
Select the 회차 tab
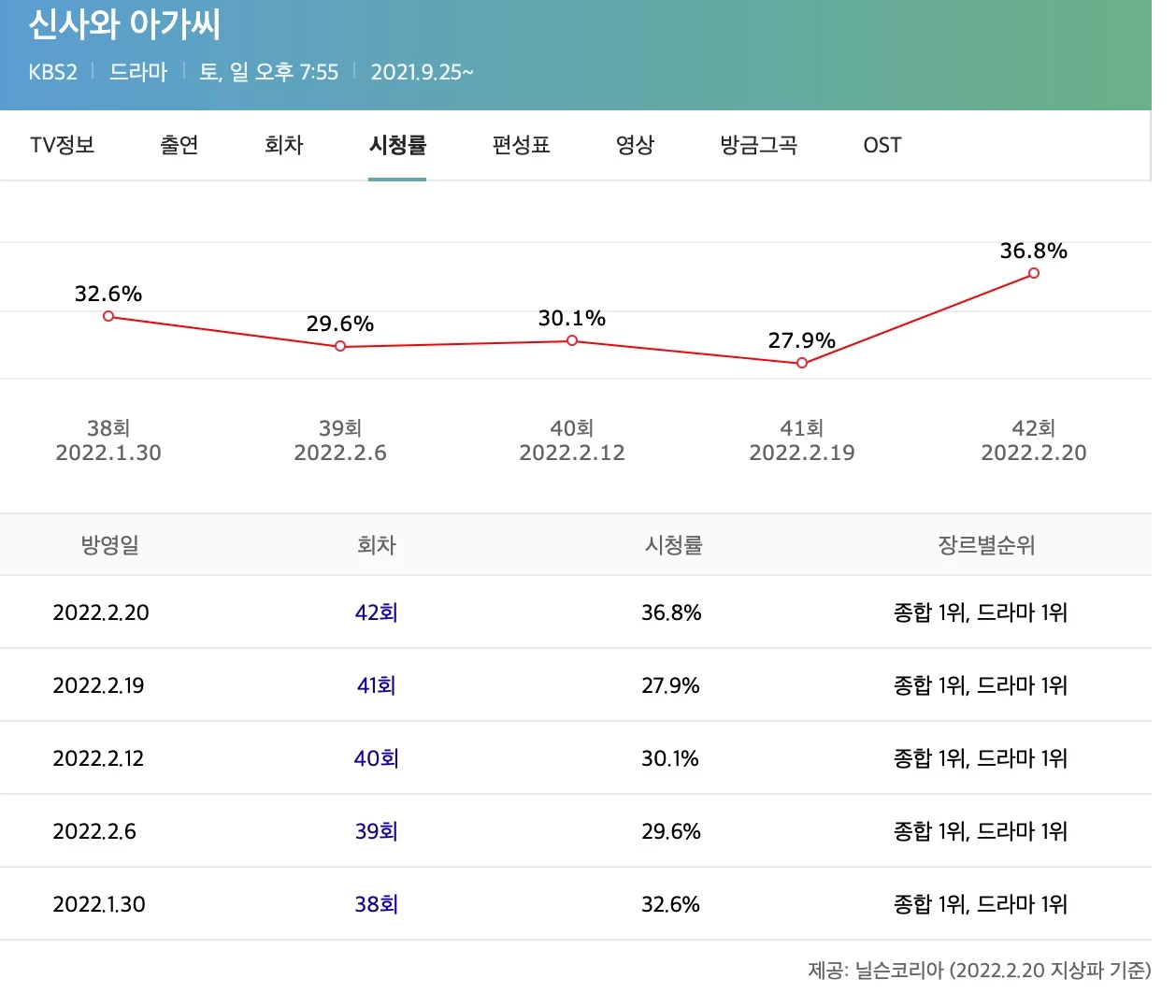[x=283, y=145]
